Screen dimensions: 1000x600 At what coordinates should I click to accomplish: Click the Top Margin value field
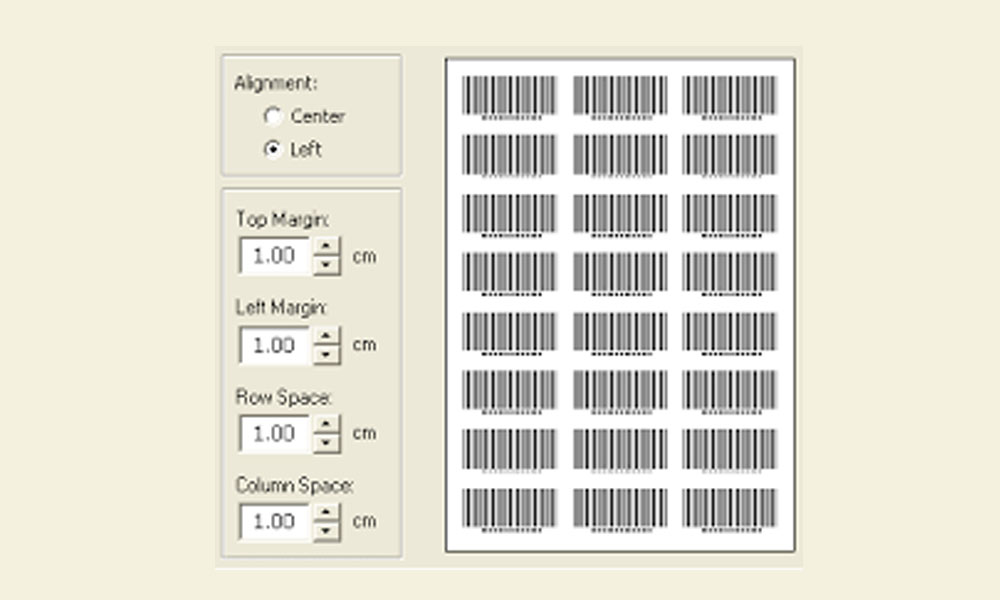(275, 256)
